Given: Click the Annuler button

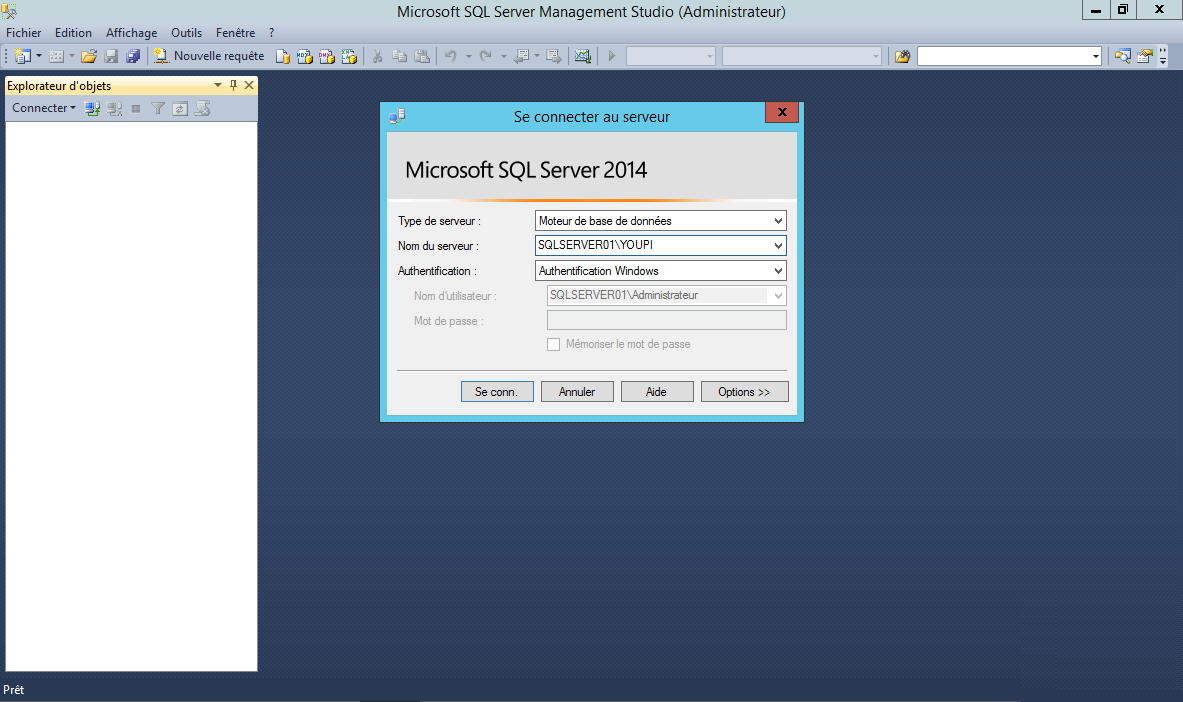Looking at the screenshot, I should (577, 392).
